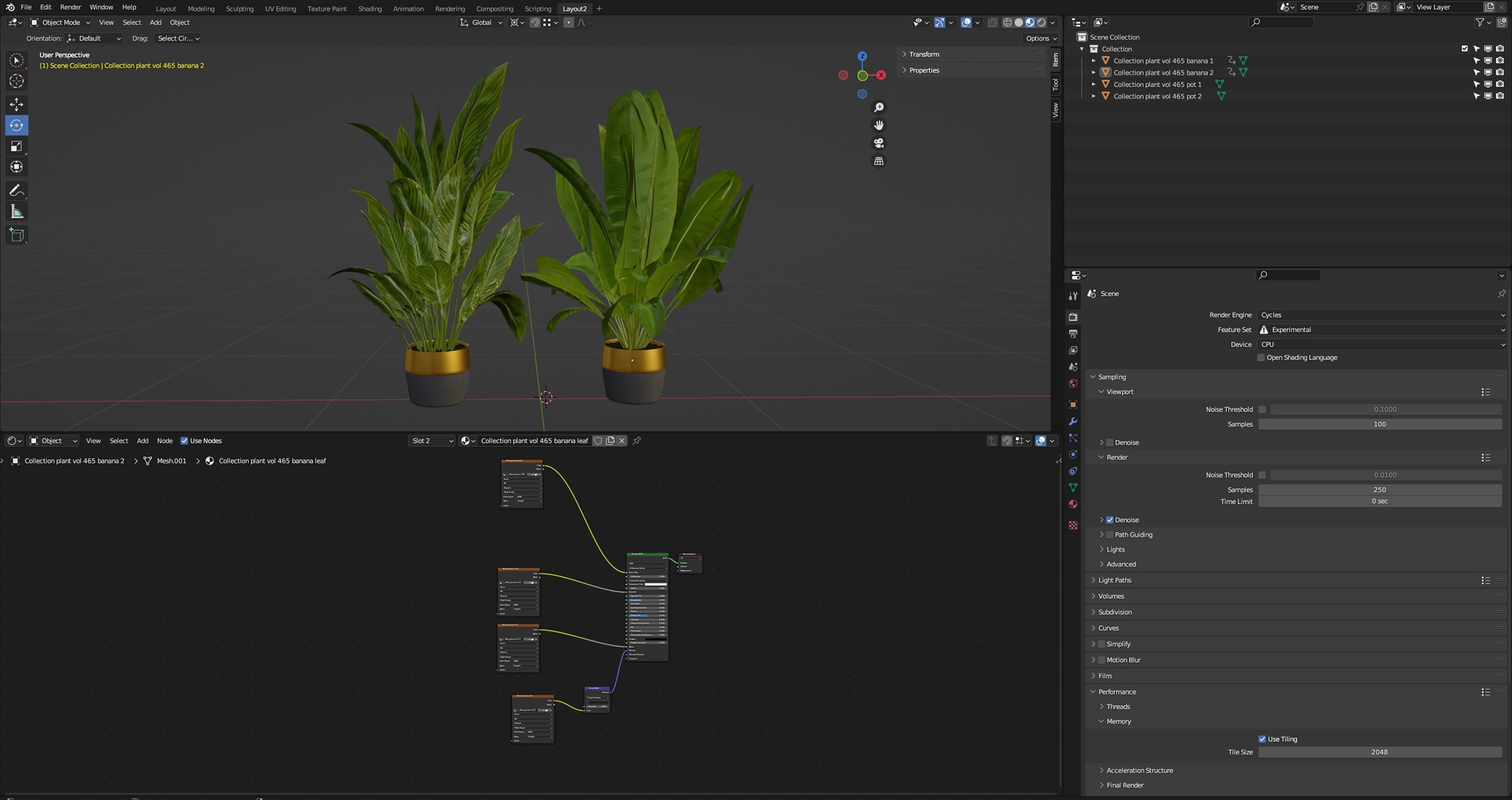Disable the Render Denoise checkbox
The height and width of the screenshot is (800, 1512).
pyautogui.click(x=1110, y=520)
